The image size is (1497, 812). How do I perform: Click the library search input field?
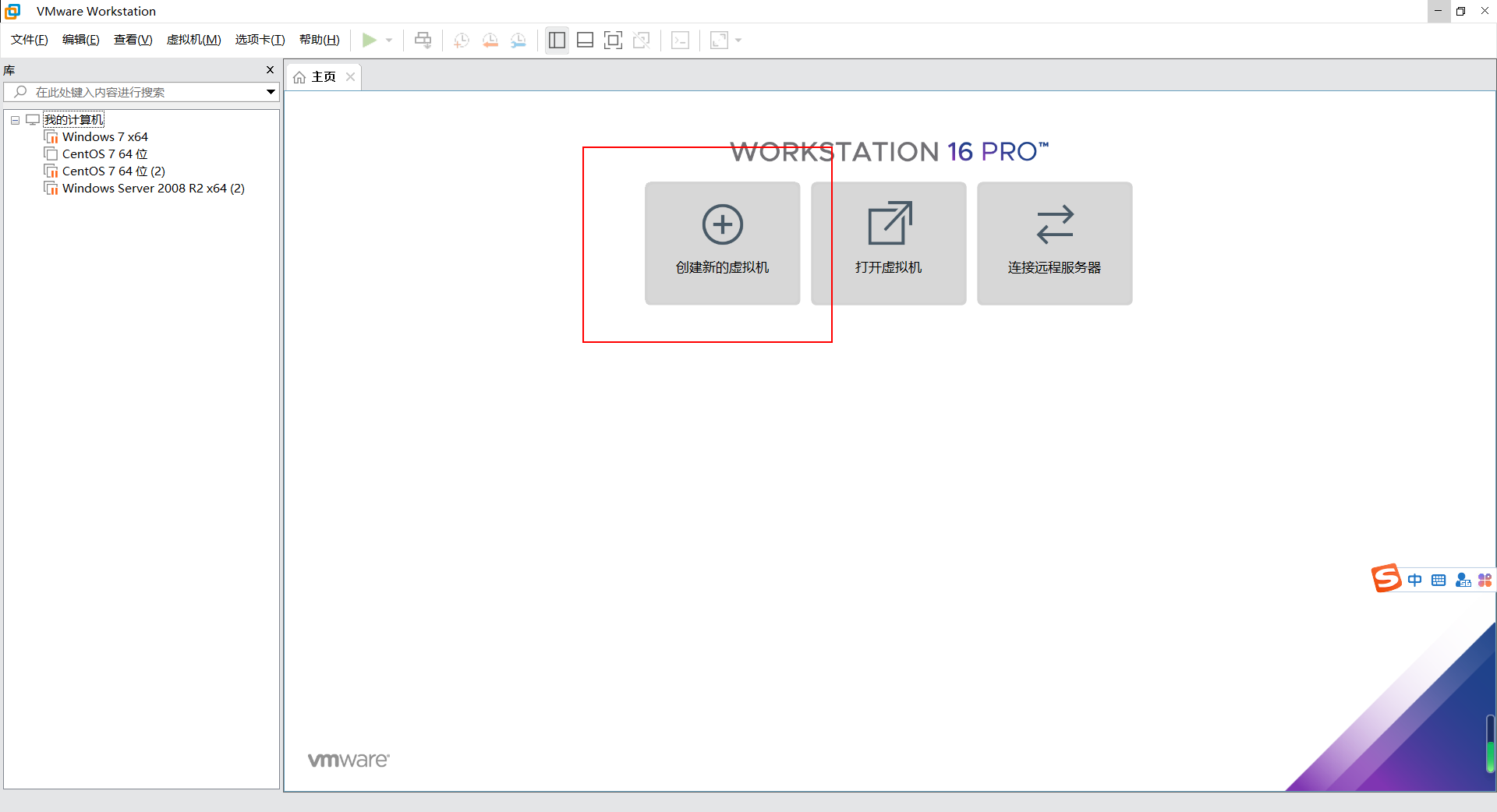(x=142, y=92)
